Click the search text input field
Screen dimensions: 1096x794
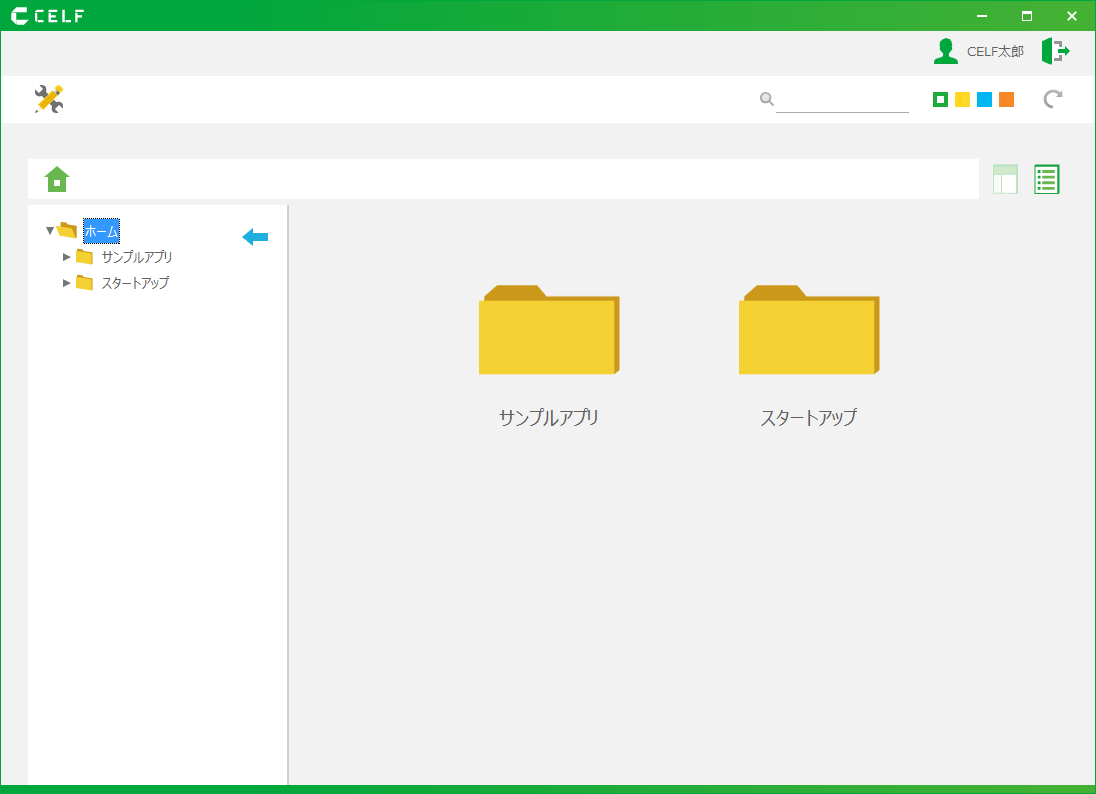(842, 100)
